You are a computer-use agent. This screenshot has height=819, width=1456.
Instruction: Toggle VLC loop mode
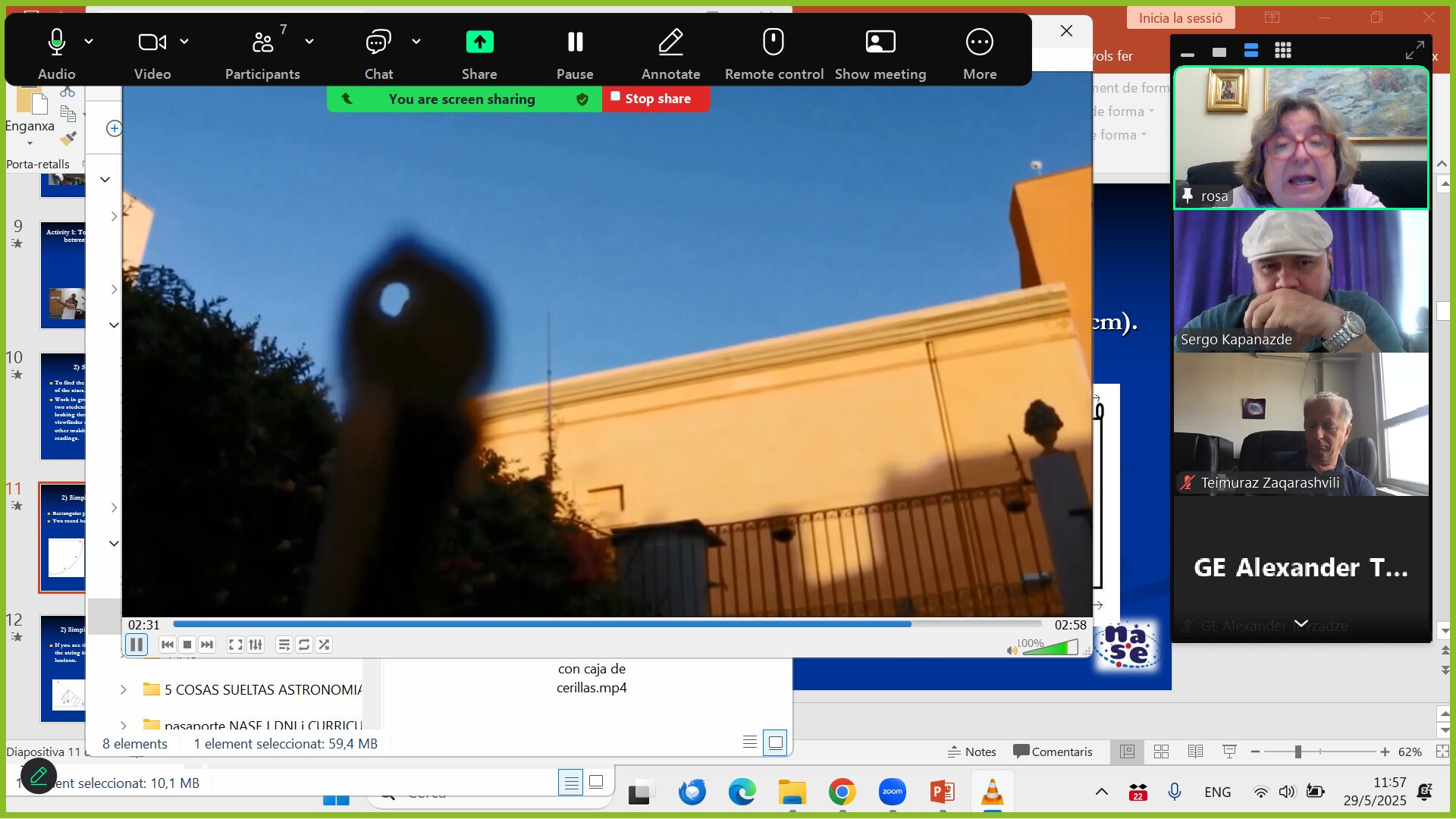tap(304, 645)
